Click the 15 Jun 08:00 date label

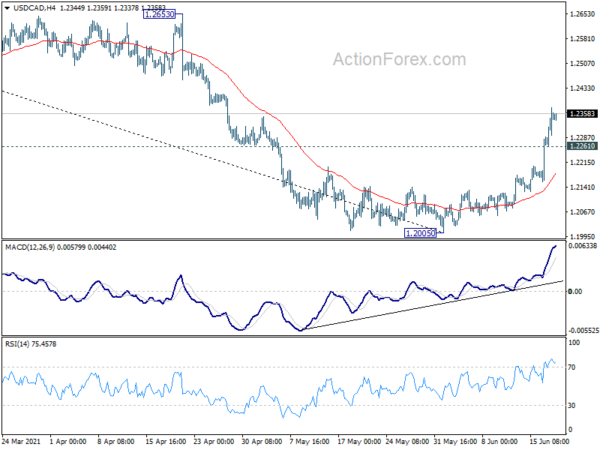[x=549, y=442]
